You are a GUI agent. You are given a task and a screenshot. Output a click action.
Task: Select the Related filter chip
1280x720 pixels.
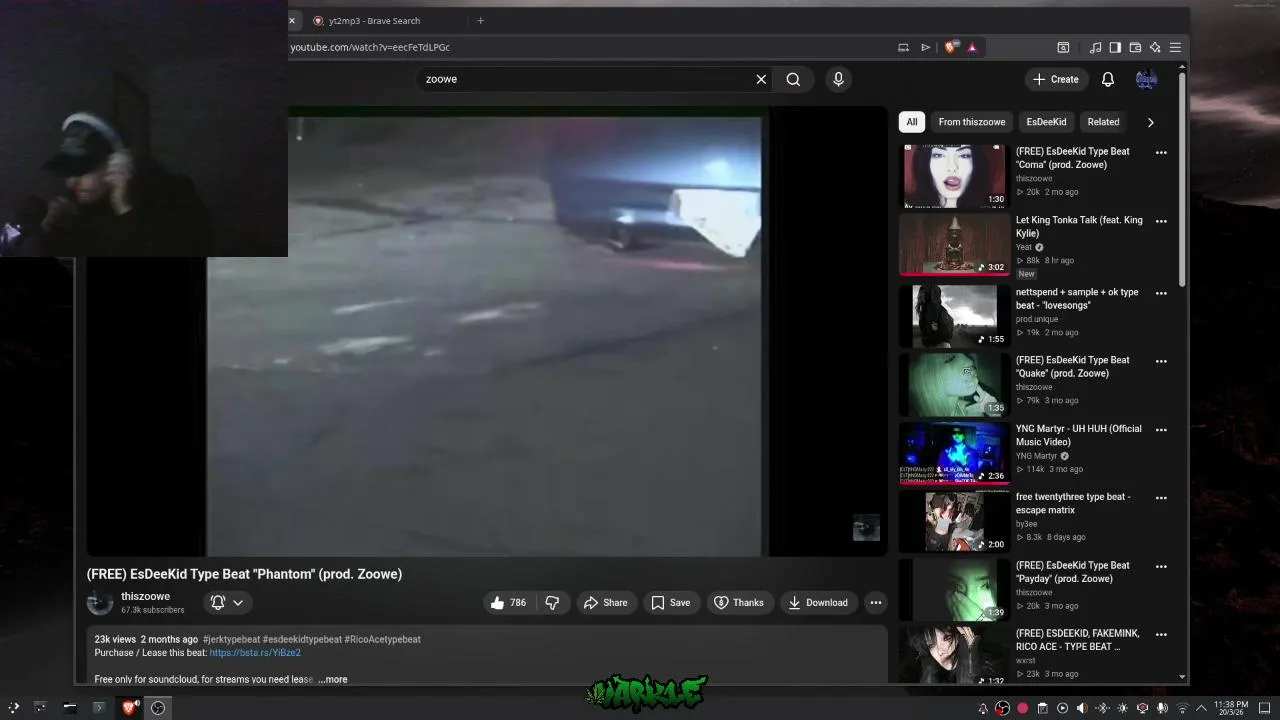click(1103, 122)
